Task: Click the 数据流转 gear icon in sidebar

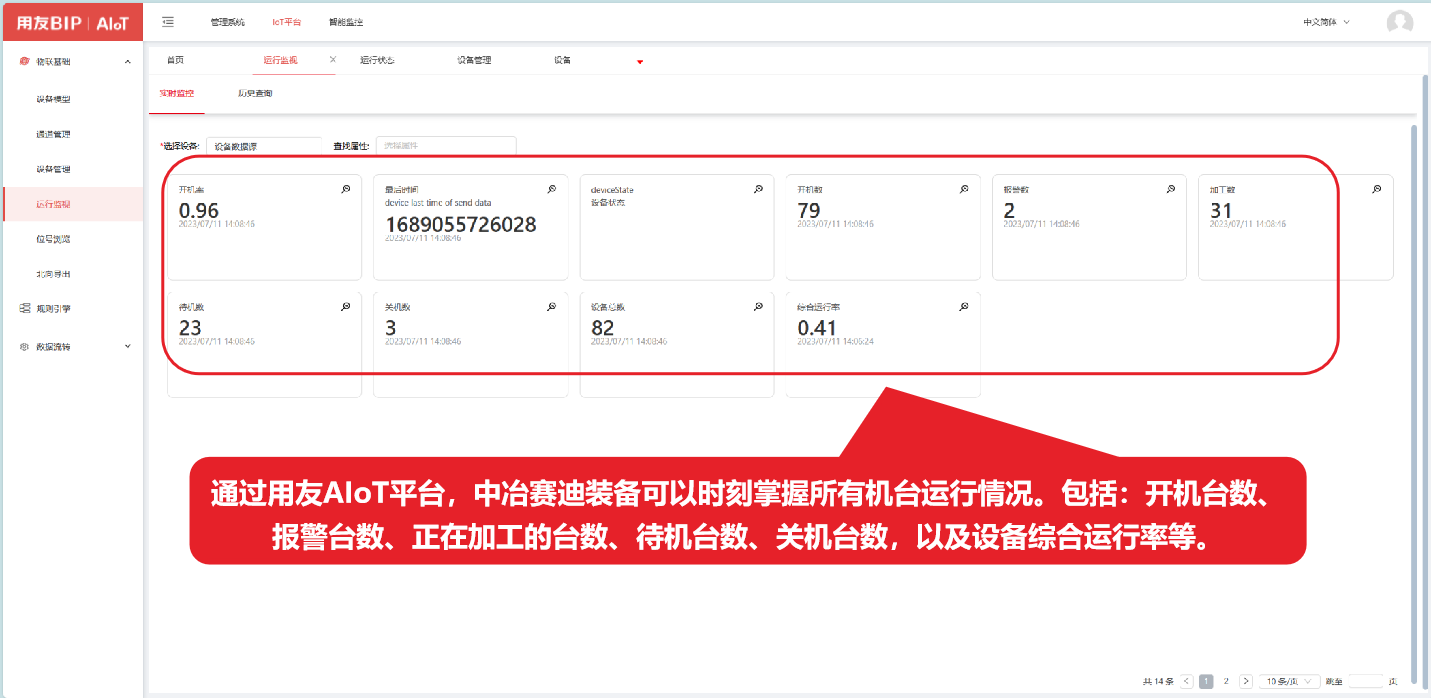Action: pyautogui.click(x=24, y=347)
